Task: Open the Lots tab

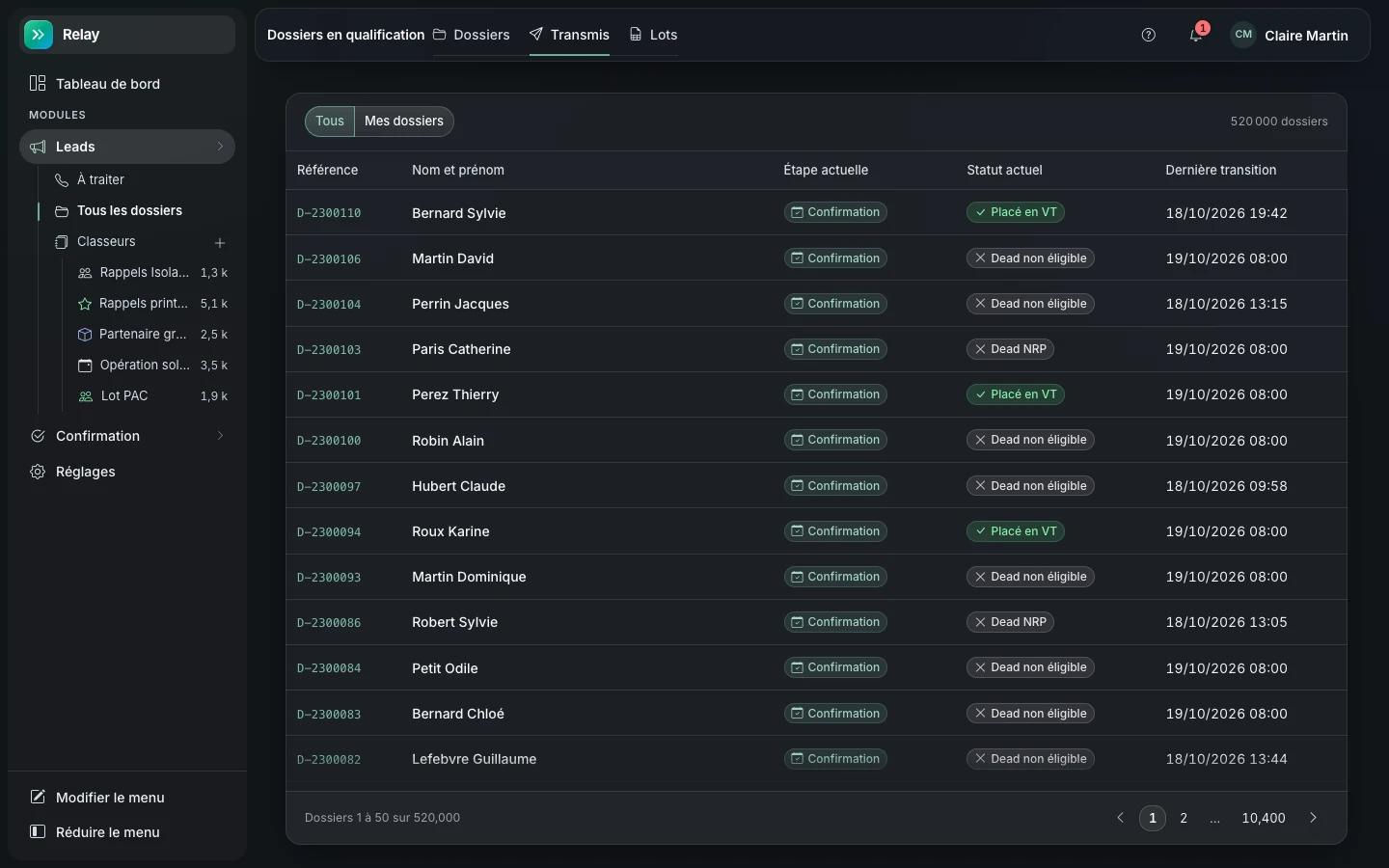Action: (653, 35)
